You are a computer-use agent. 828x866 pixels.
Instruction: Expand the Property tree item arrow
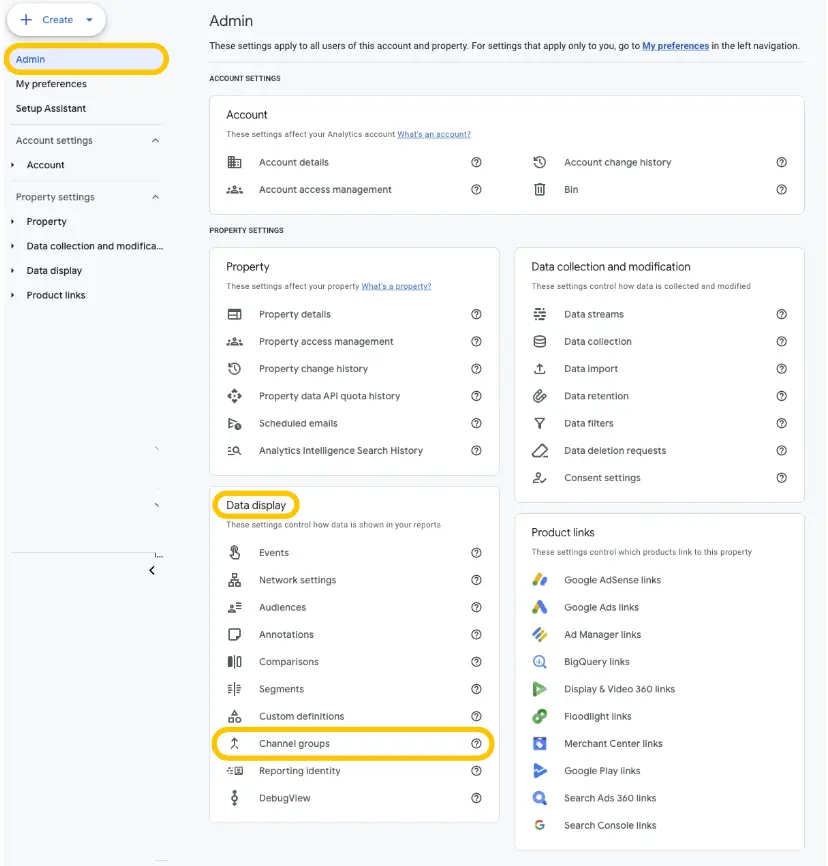[13, 221]
